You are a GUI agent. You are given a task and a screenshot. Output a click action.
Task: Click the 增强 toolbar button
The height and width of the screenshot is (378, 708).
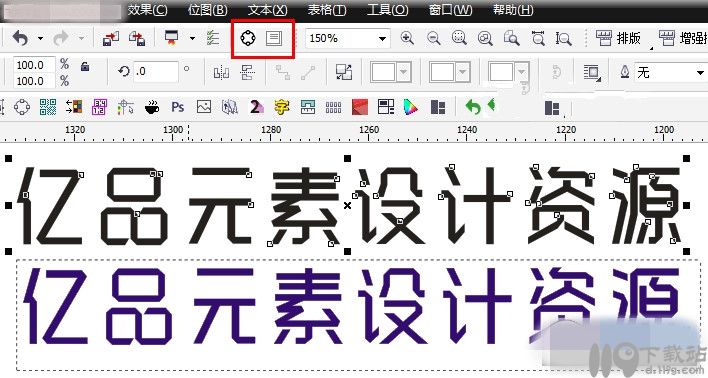coord(683,38)
